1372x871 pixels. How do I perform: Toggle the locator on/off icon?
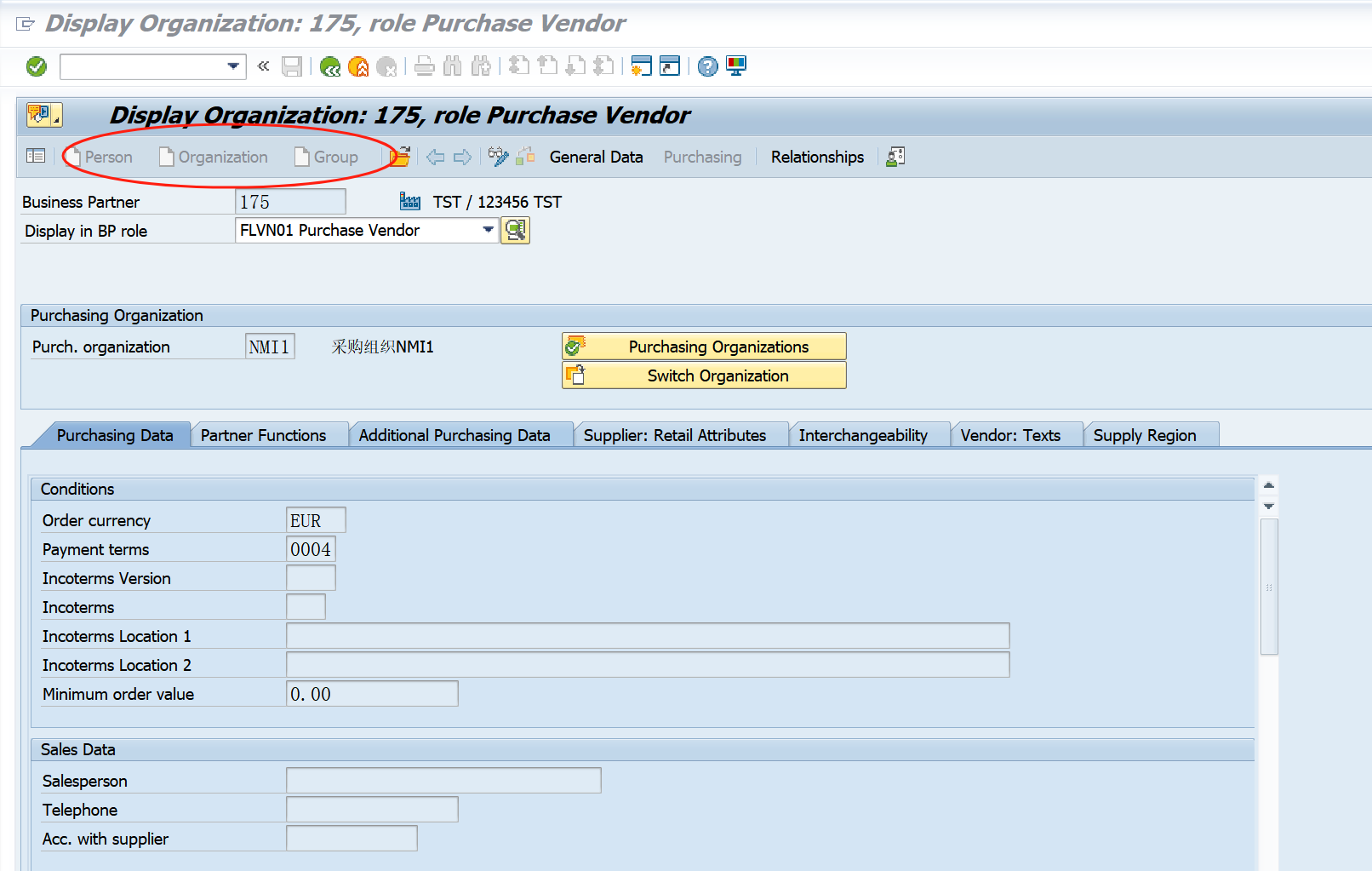36,157
